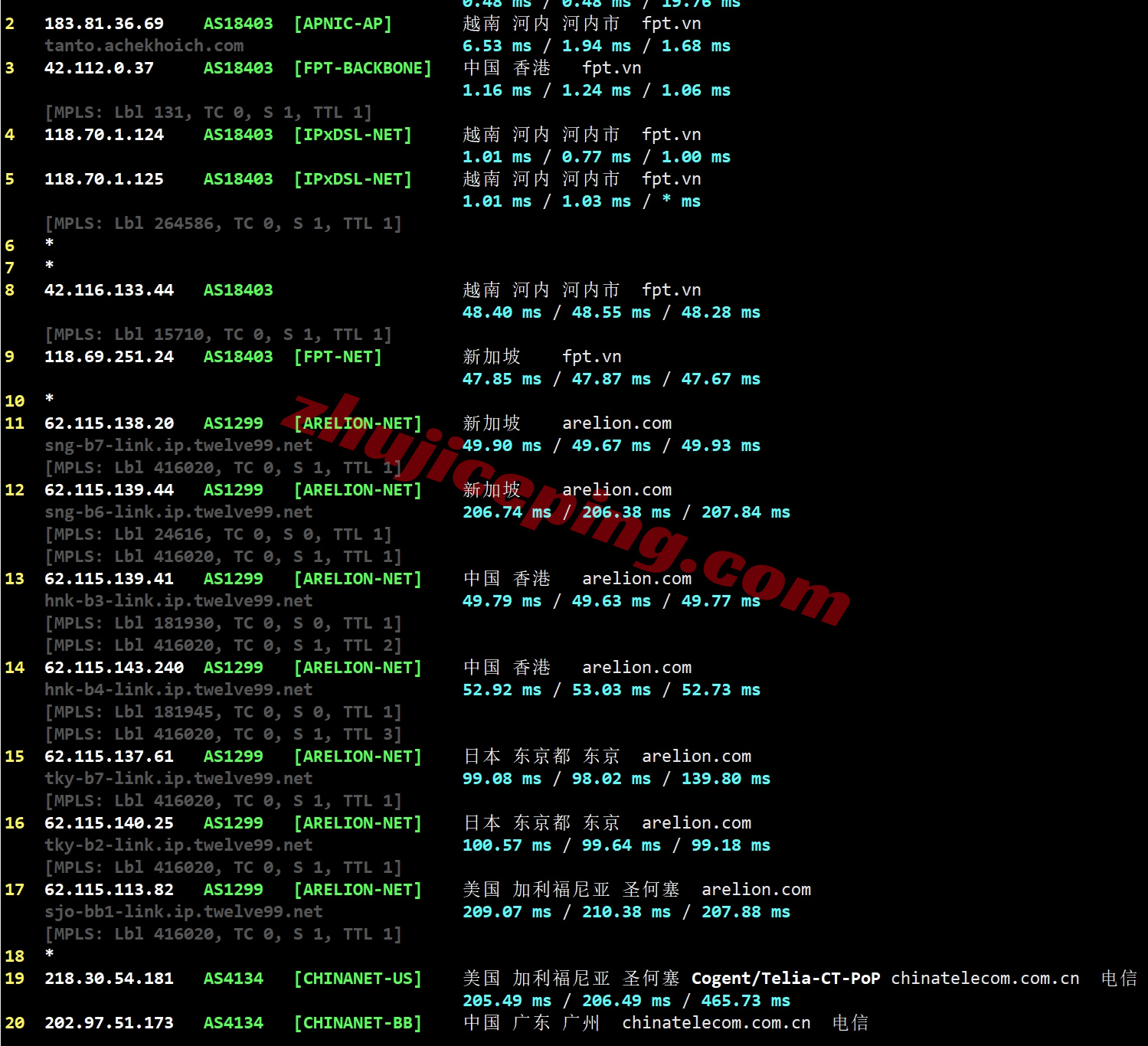Select arelion.com on hop 17

tap(756, 890)
